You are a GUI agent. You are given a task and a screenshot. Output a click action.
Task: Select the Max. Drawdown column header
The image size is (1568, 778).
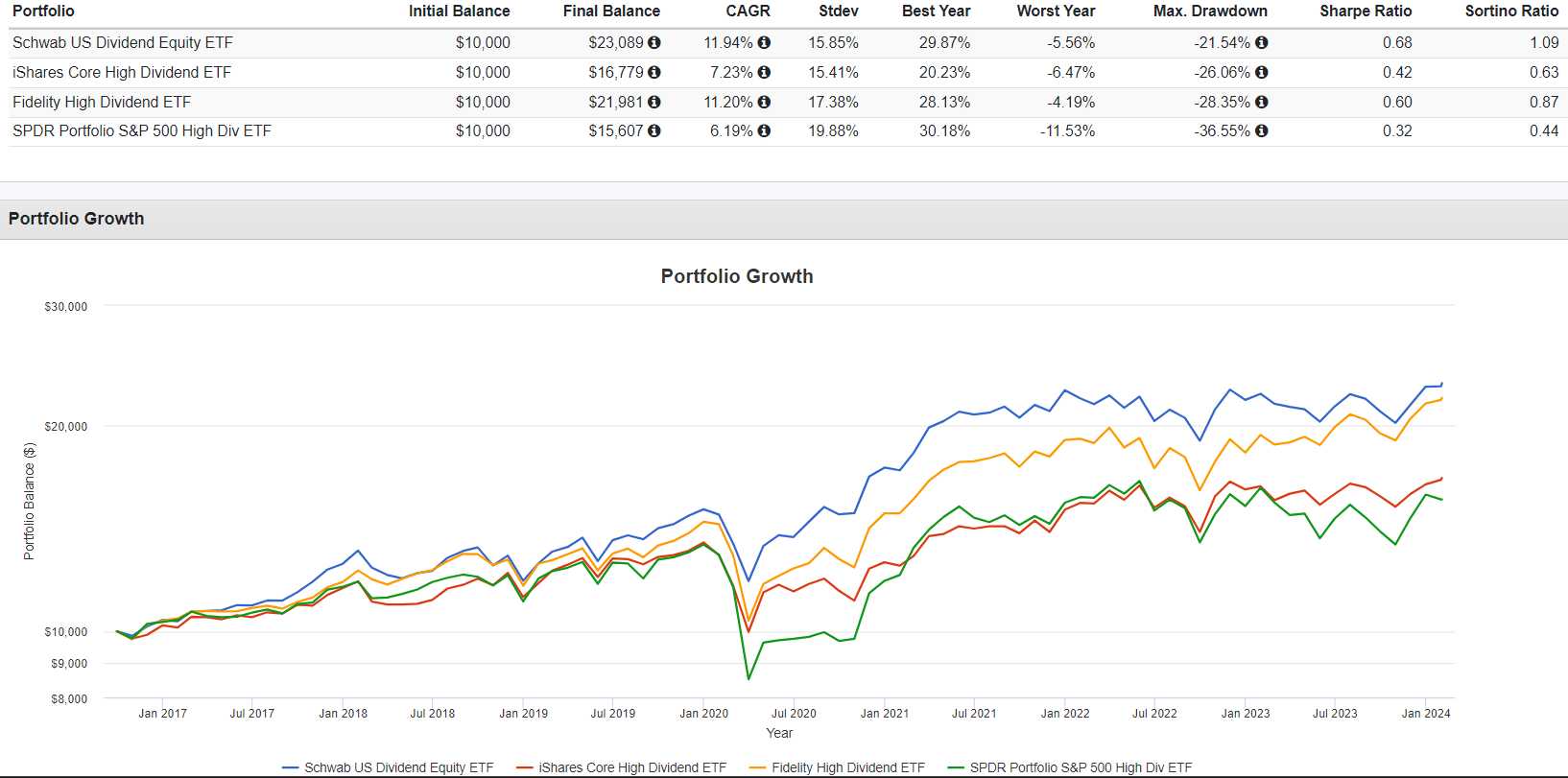1210,11
